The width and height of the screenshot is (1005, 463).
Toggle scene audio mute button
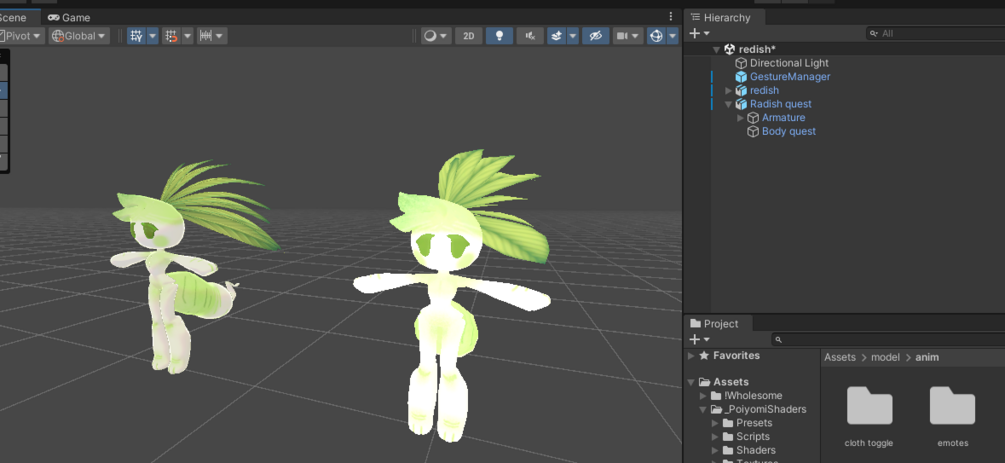pyautogui.click(x=530, y=36)
